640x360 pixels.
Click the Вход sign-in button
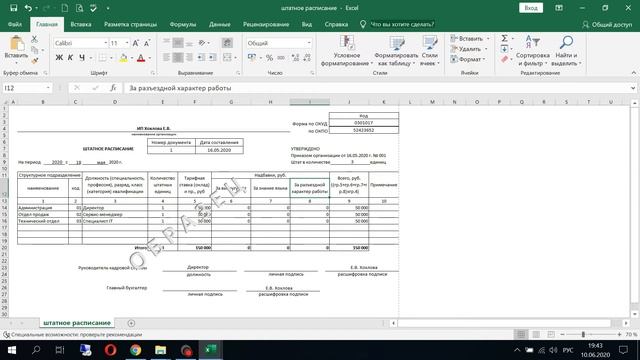(x=531, y=8)
